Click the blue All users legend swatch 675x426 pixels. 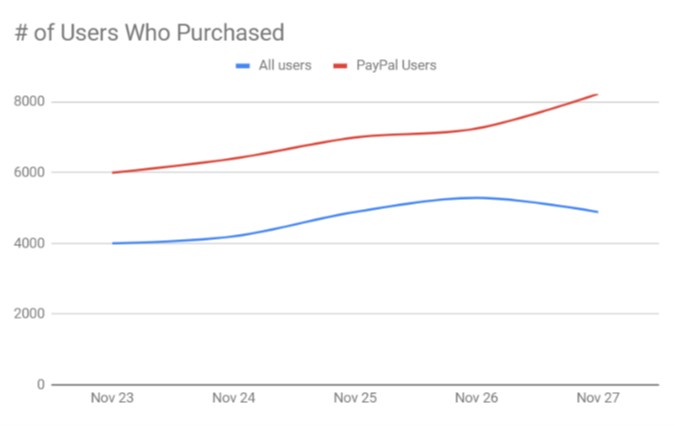coord(242,66)
